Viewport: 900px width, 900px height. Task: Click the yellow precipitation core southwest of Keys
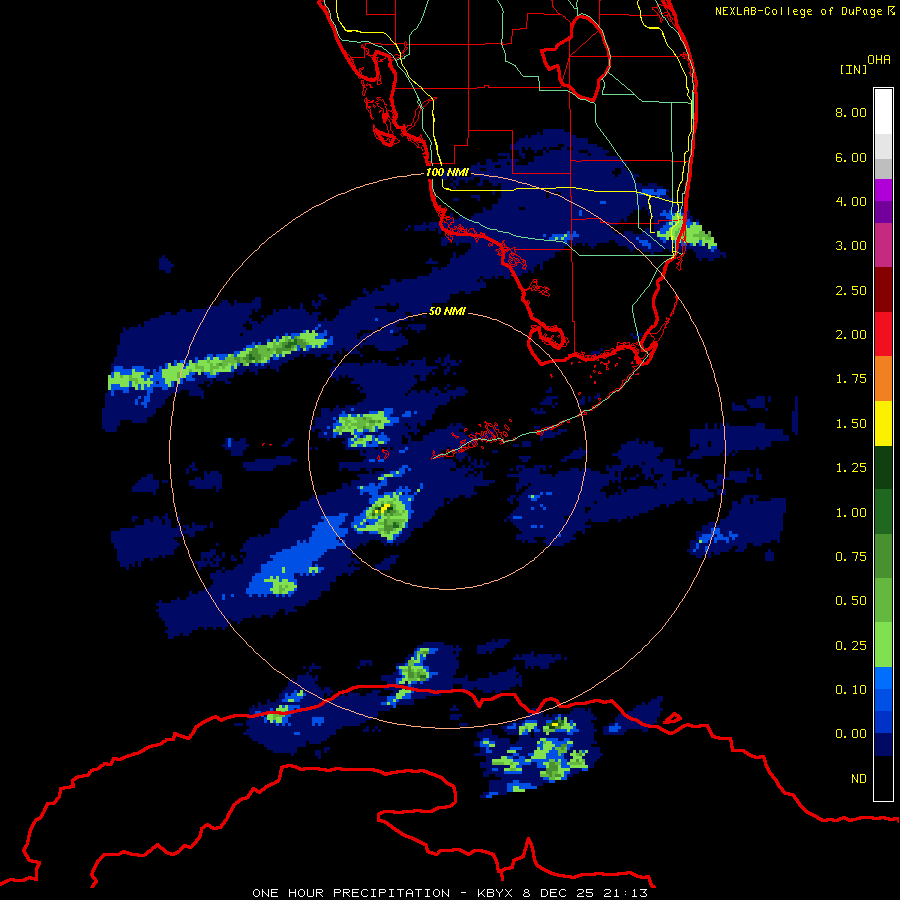385,507
